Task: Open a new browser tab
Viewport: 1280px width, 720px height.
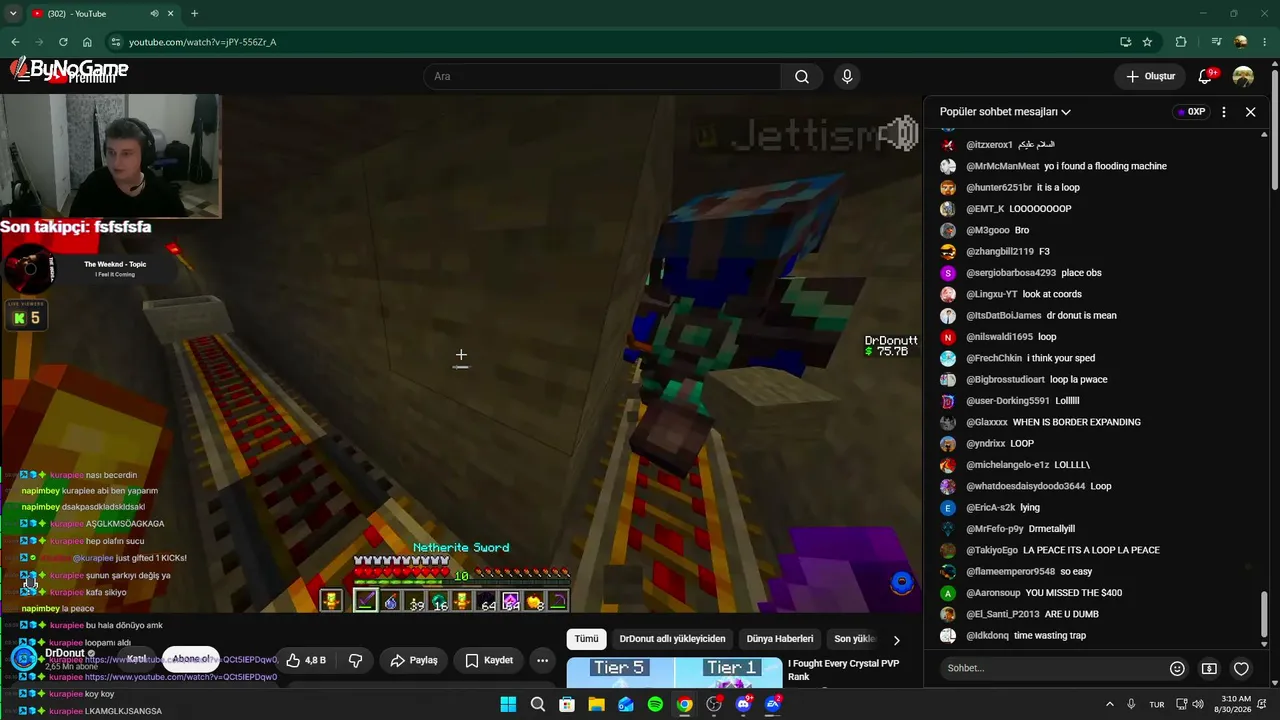Action: [x=194, y=14]
